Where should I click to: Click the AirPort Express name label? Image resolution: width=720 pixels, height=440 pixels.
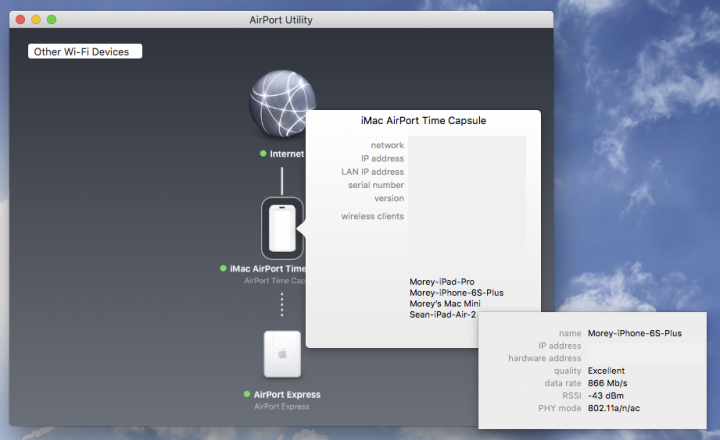287,395
